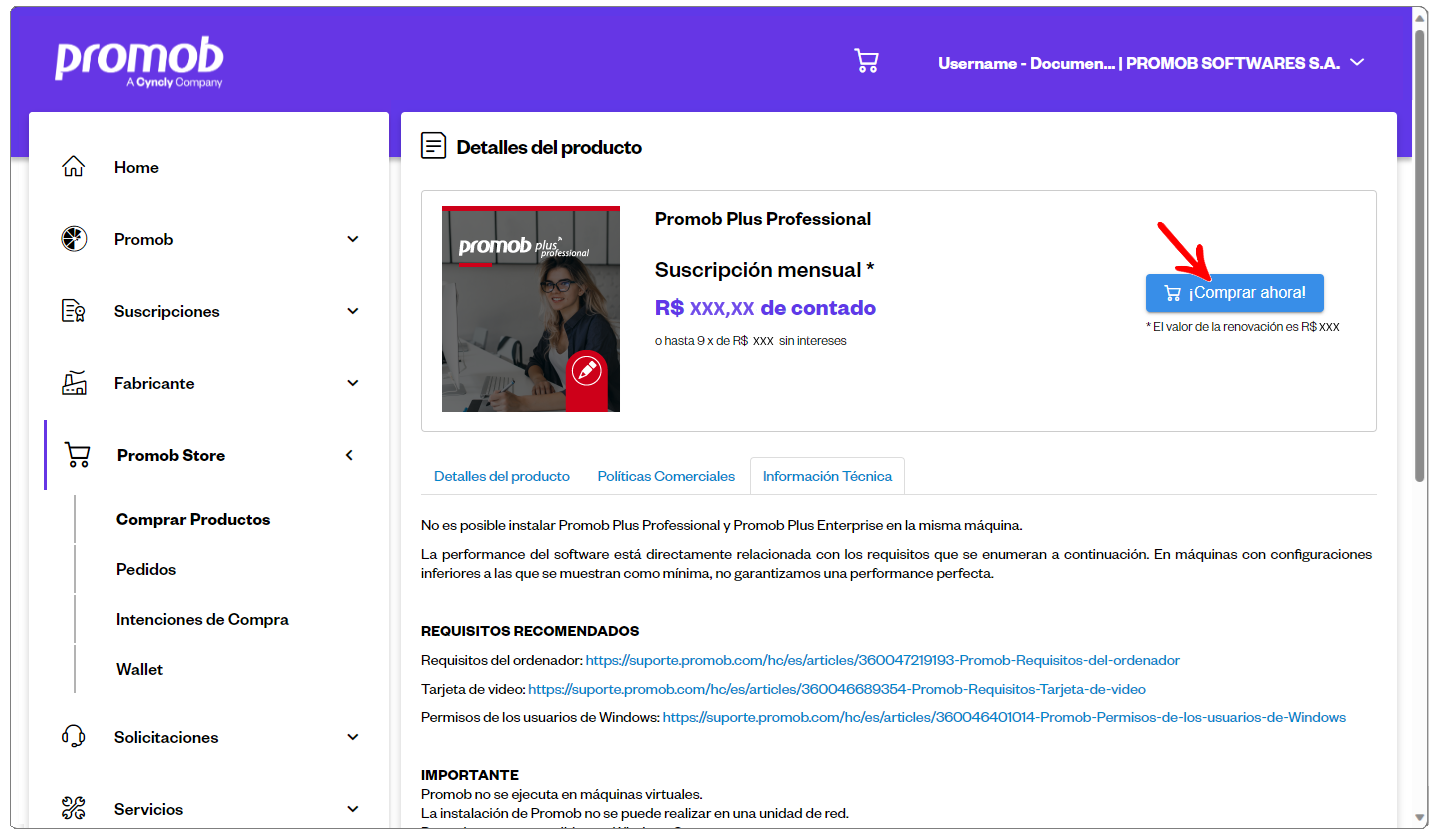Viewport: 1431px width, 836px height.
Task: Open the user account dropdown chevron
Action: (x=1357, y=62)
